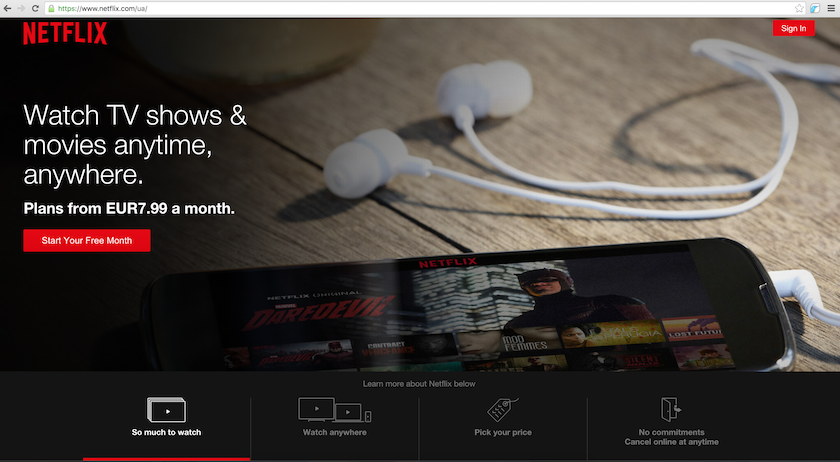Bookmark this page with the star icon
This screenshot has height=462, width=840.
pyautogui.click(x=799, y=9)
